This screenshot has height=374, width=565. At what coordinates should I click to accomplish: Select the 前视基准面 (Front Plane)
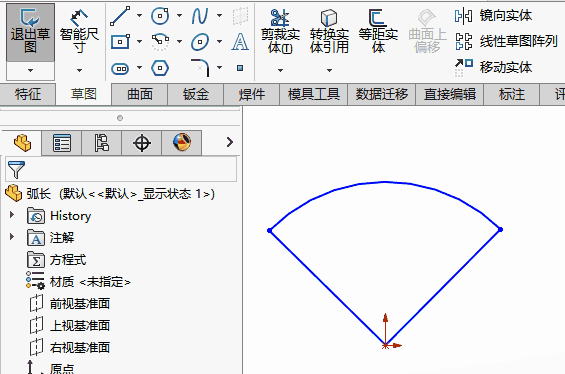(69, 304)
